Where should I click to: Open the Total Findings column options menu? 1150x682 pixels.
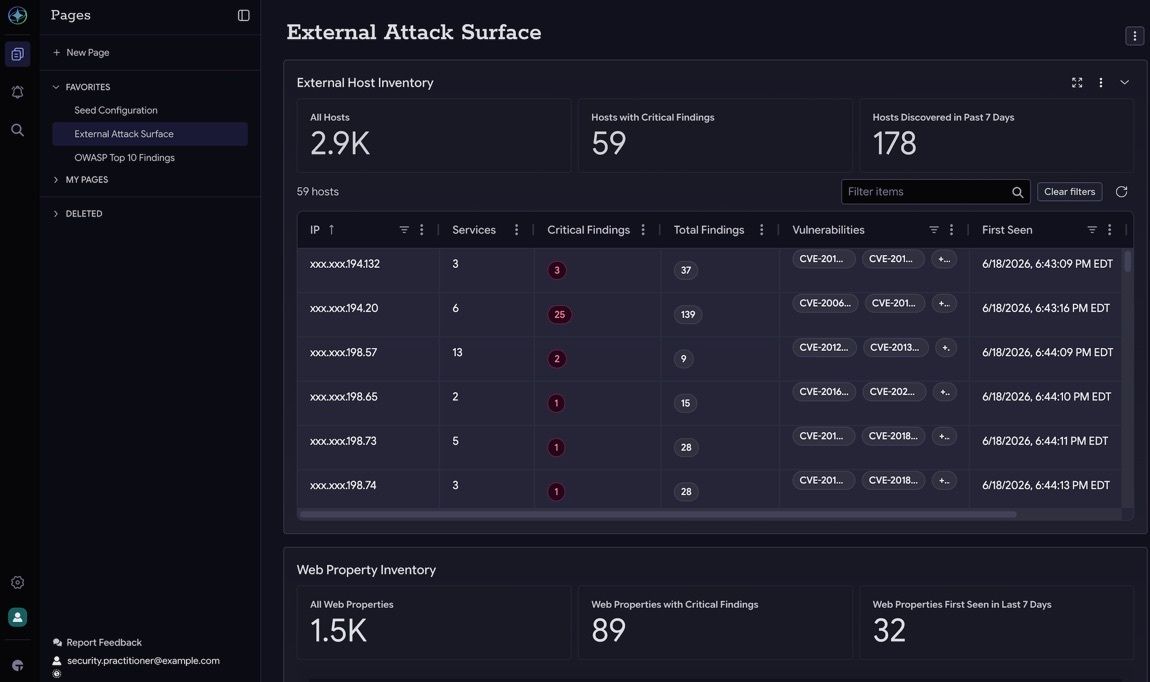coord(761,230)
